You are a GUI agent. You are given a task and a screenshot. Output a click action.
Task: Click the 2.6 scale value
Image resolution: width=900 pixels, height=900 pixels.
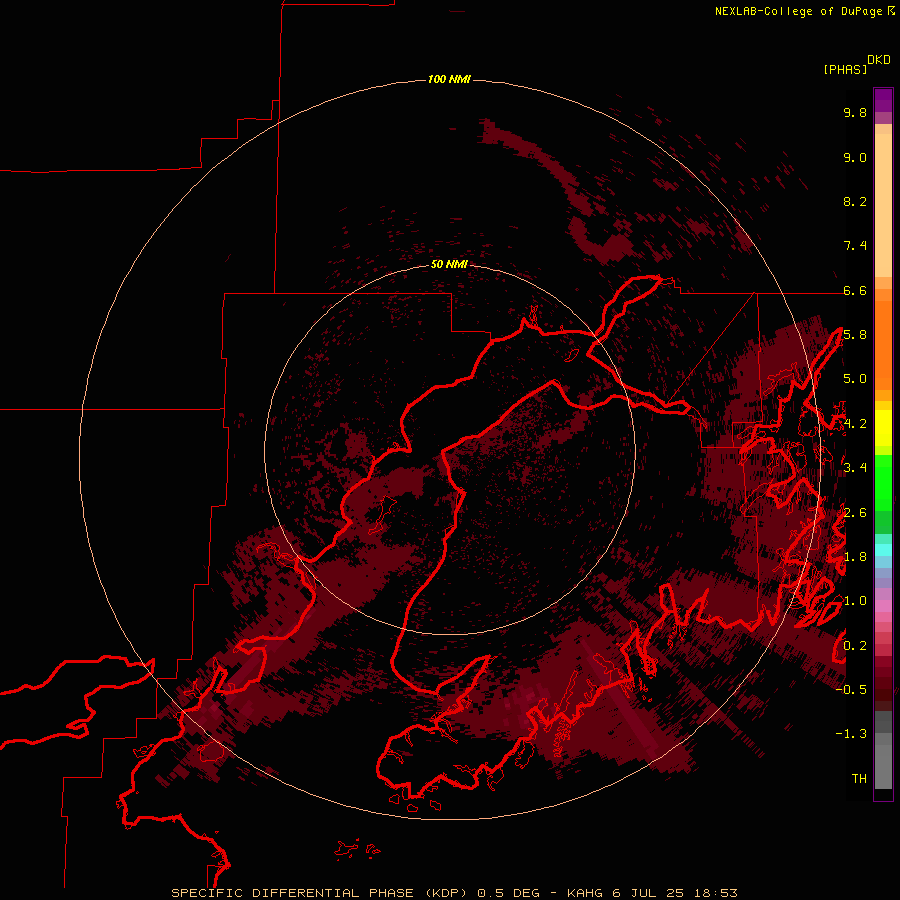tap(855, 513)
